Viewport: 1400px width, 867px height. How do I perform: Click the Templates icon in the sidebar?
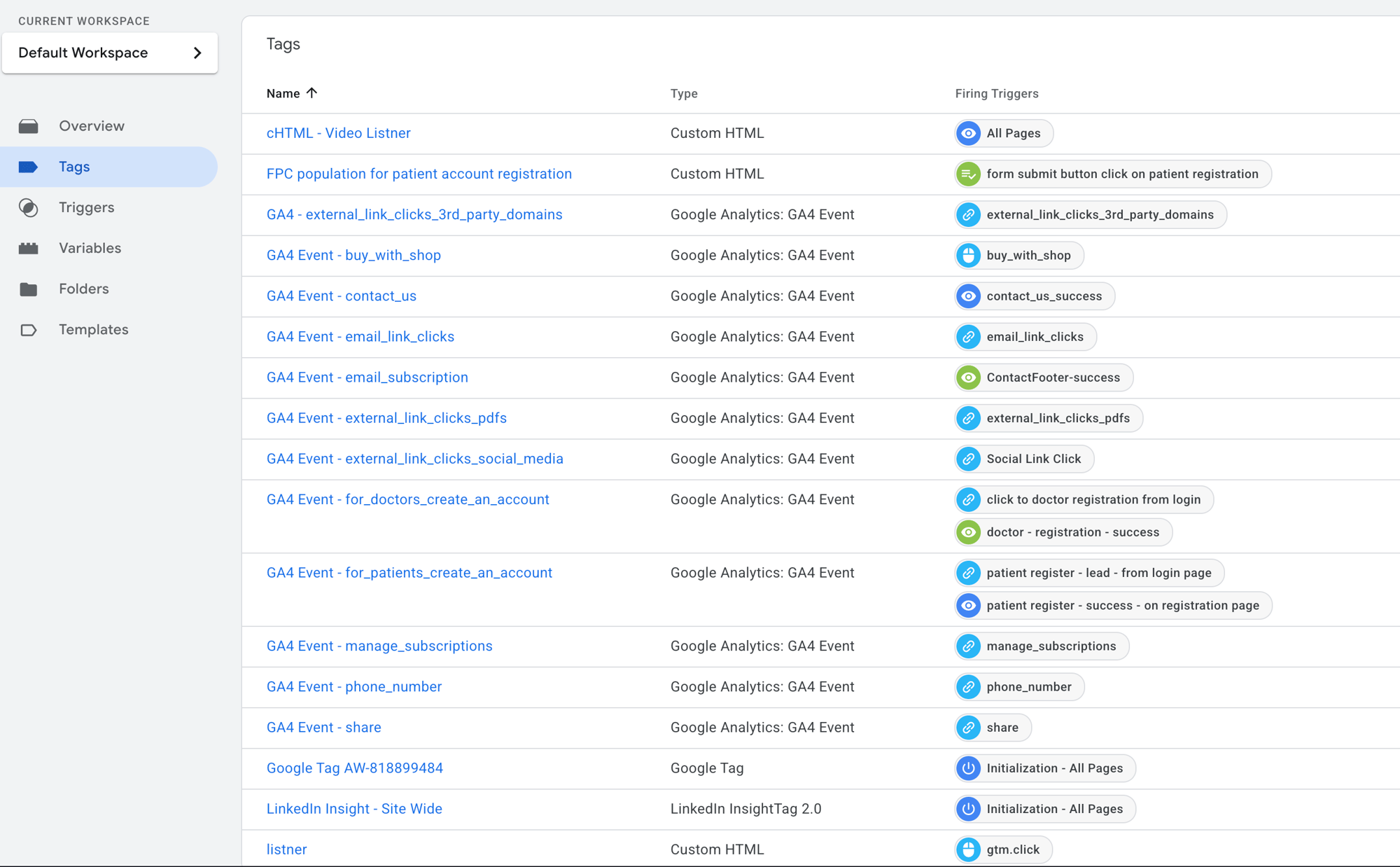pos(29,329)
